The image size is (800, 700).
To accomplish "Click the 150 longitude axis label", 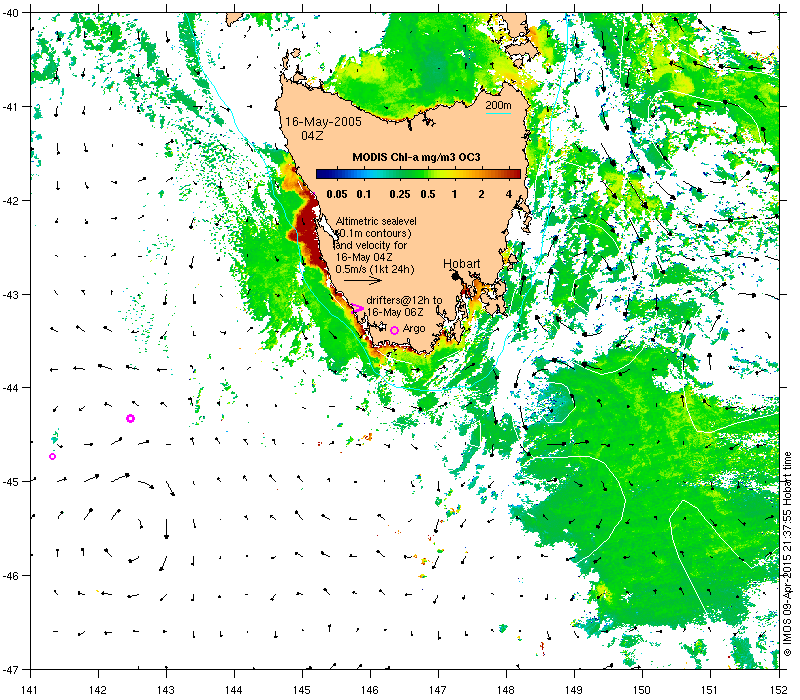I will point(641,690).
